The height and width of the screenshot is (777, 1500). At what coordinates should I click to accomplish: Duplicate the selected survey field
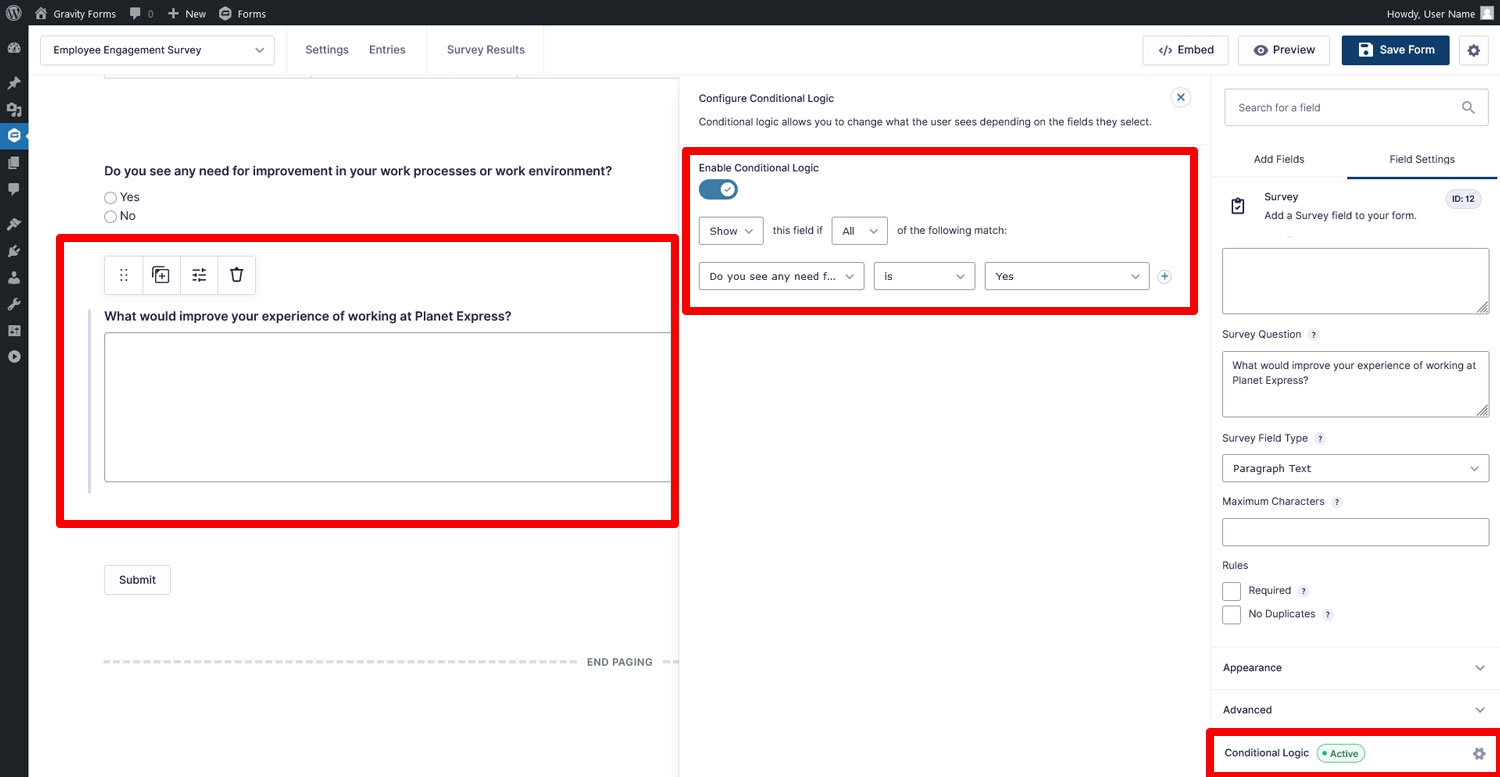pyautogui.click(x=161, y=275)
